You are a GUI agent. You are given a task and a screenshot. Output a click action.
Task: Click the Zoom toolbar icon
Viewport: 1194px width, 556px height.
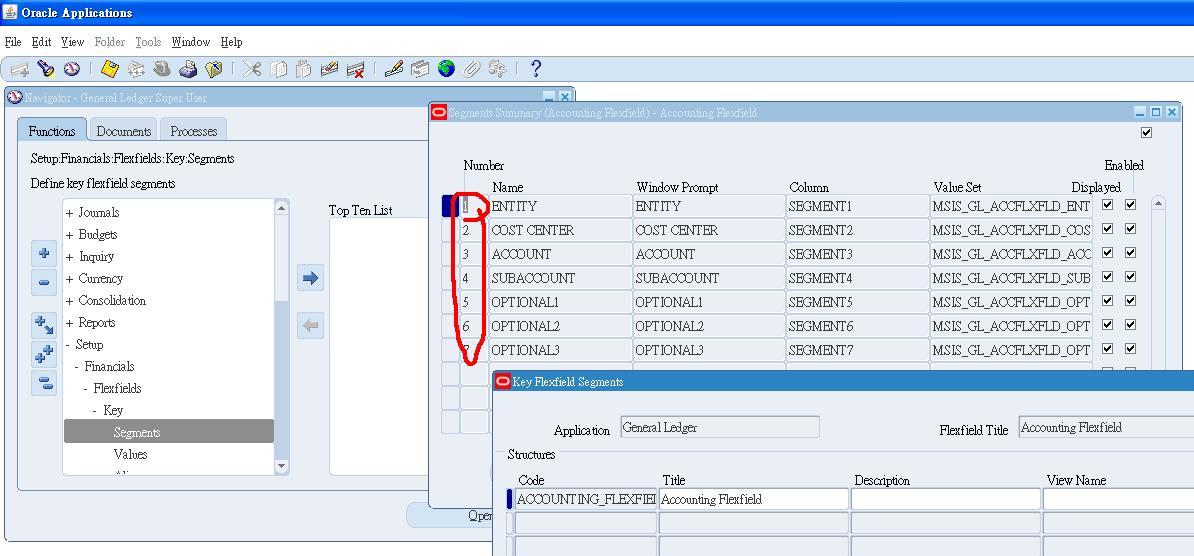[420, 69]
